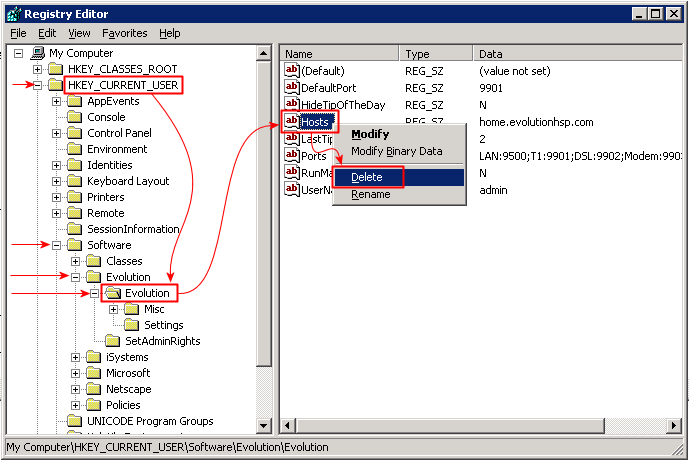Image resolution: width=689 pixels, height=460 pixels.
Task: Click the Registry Editor title bar icon
Action: click(12, 14)
